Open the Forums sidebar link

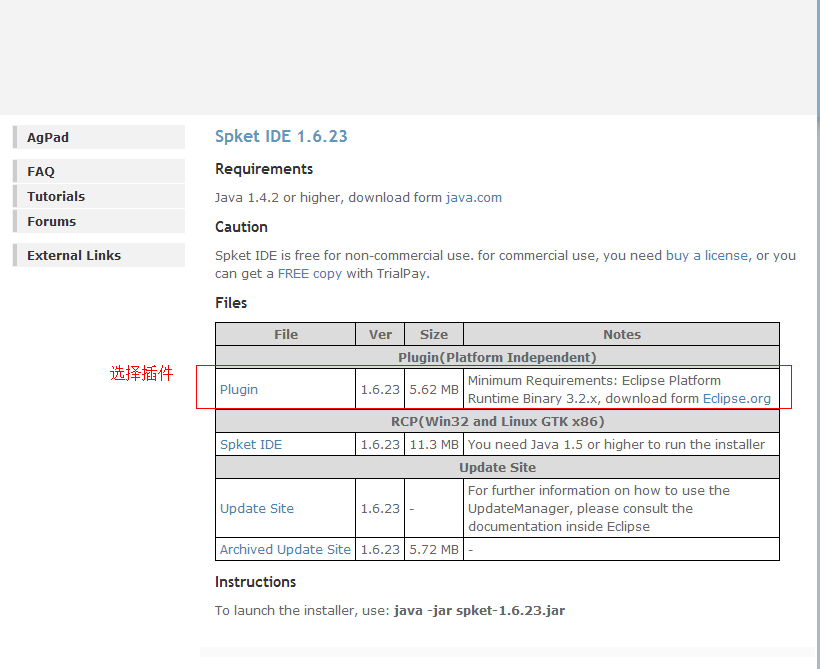99,221
